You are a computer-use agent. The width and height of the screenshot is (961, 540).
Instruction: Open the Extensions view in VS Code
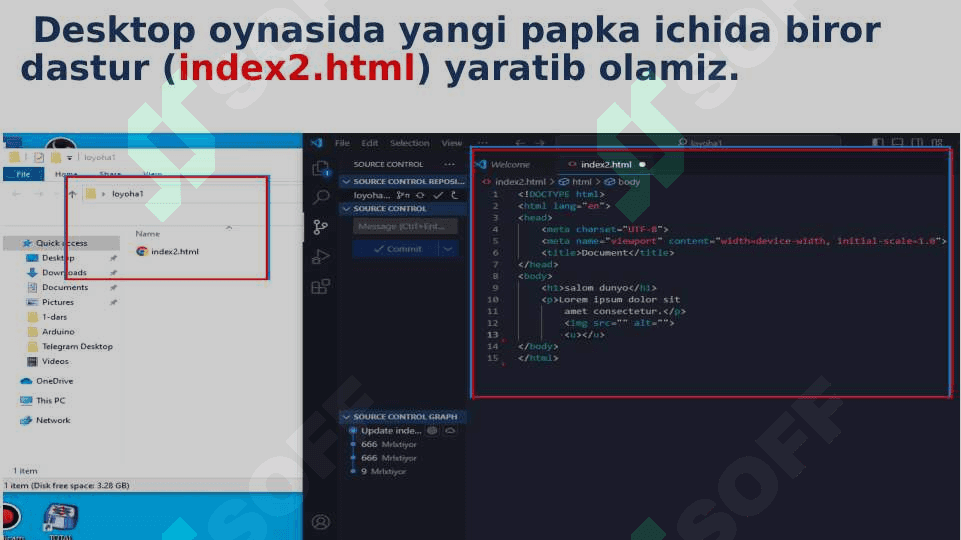(x=321, y=286)
